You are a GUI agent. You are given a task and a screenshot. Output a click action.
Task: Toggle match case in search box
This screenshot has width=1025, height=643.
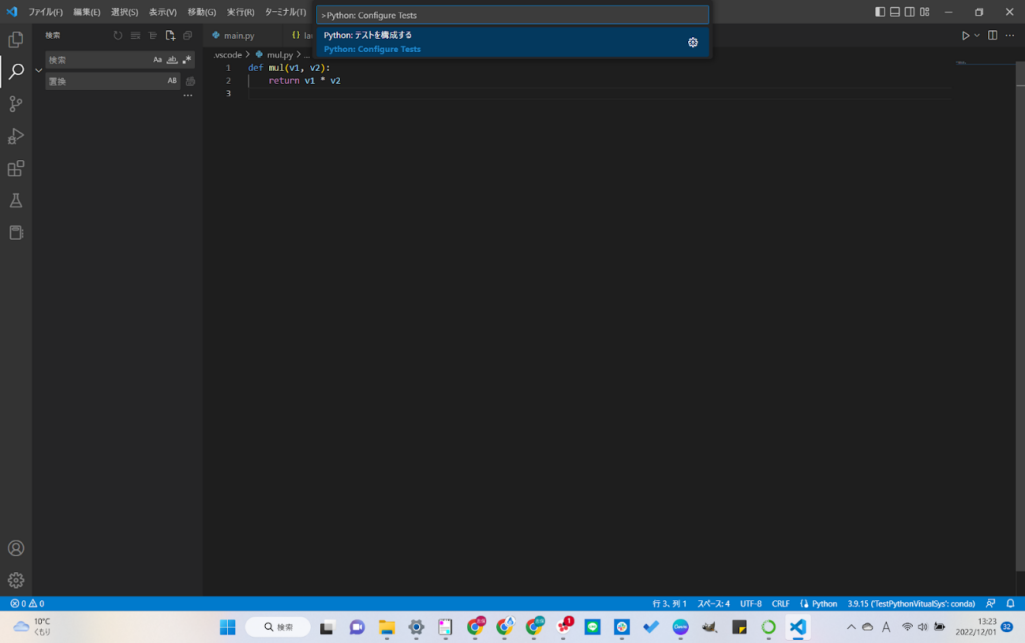pyautogui.click(x=158, y=59)
